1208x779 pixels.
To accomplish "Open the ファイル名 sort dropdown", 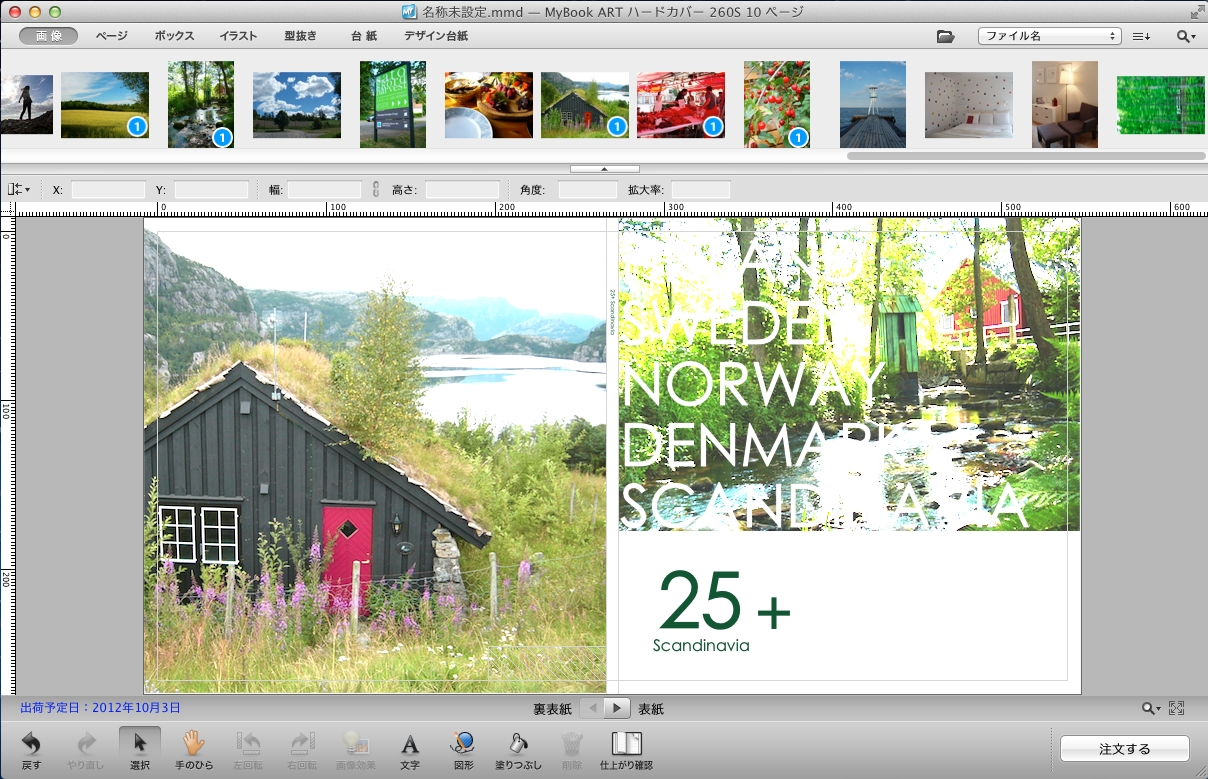I will [x=1048, y=35].
